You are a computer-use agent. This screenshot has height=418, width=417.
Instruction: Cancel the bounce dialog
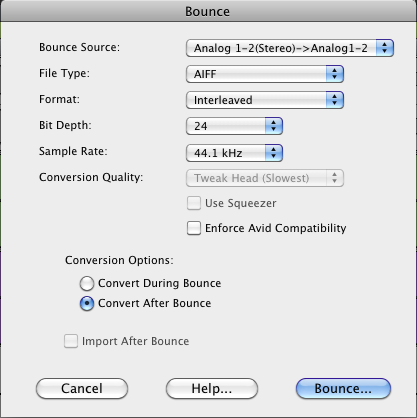point(82,389)
